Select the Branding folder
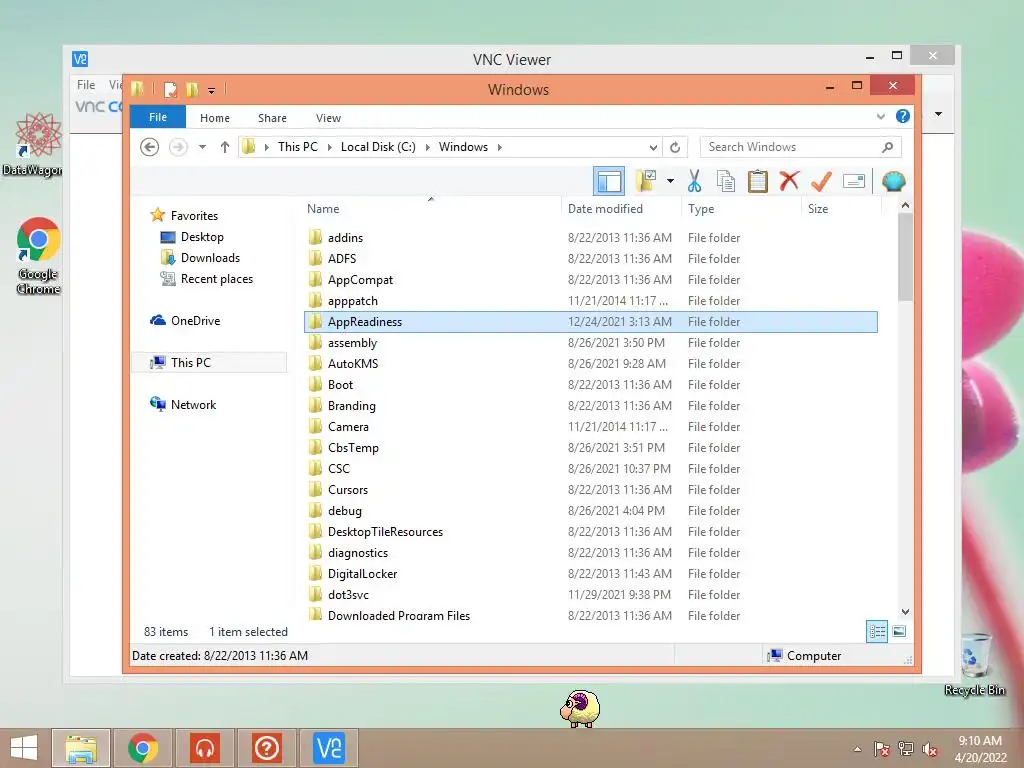This screenshot has width=1024, height=768. [x=590, y=406]
